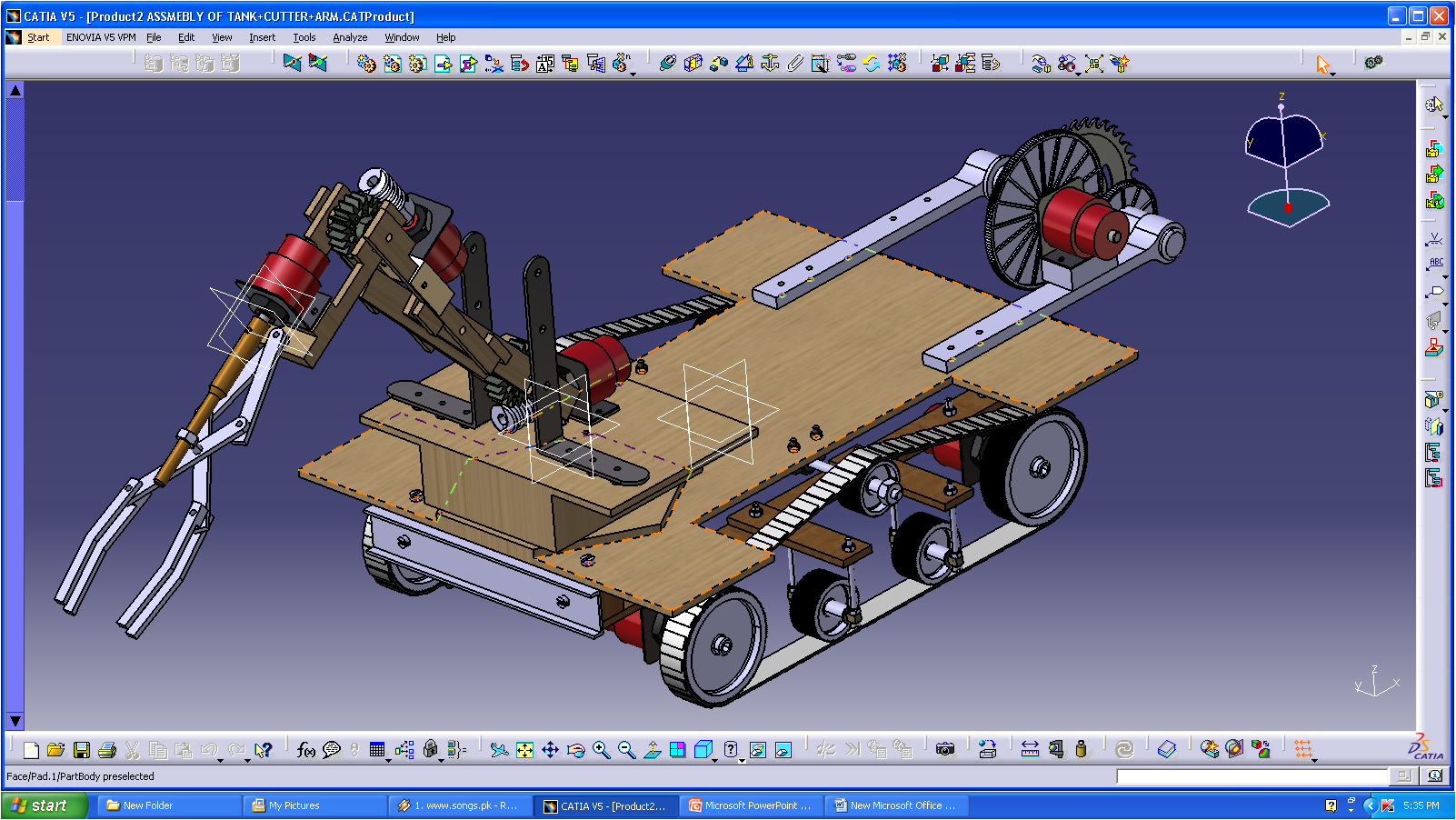1456x820 pixels.
Task: Click the Change Constraint cycle icon
Action: (872, 63)
